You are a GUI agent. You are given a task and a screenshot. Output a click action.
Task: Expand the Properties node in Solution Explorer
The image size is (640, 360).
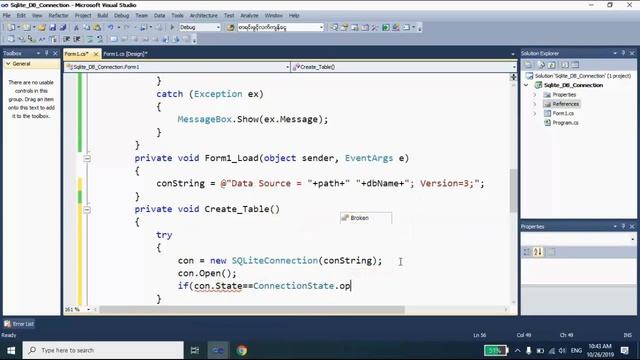535,95
